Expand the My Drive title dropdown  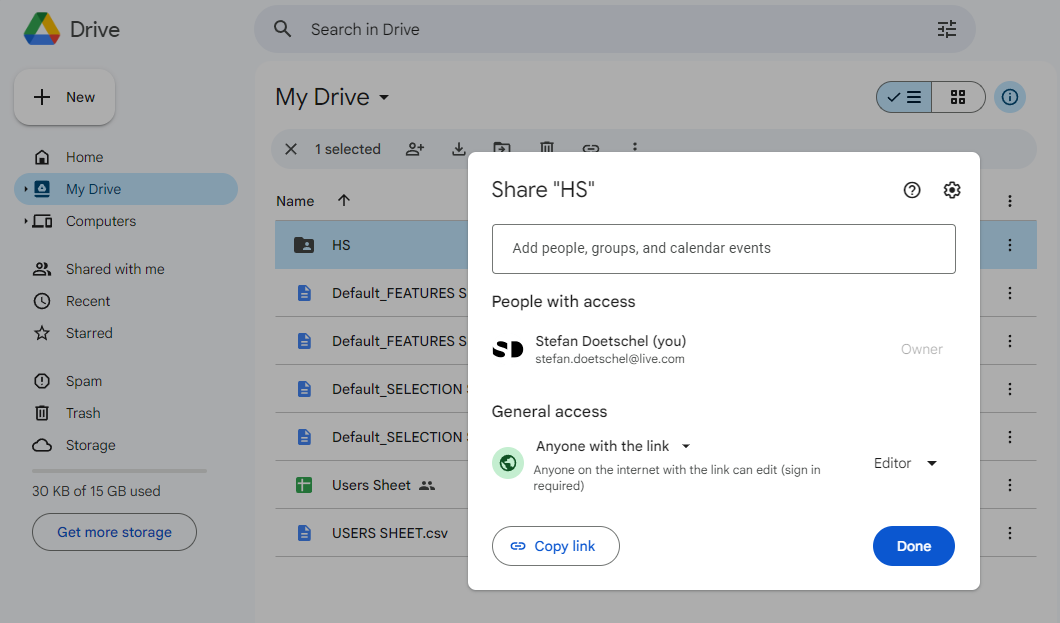click(384, 97)
